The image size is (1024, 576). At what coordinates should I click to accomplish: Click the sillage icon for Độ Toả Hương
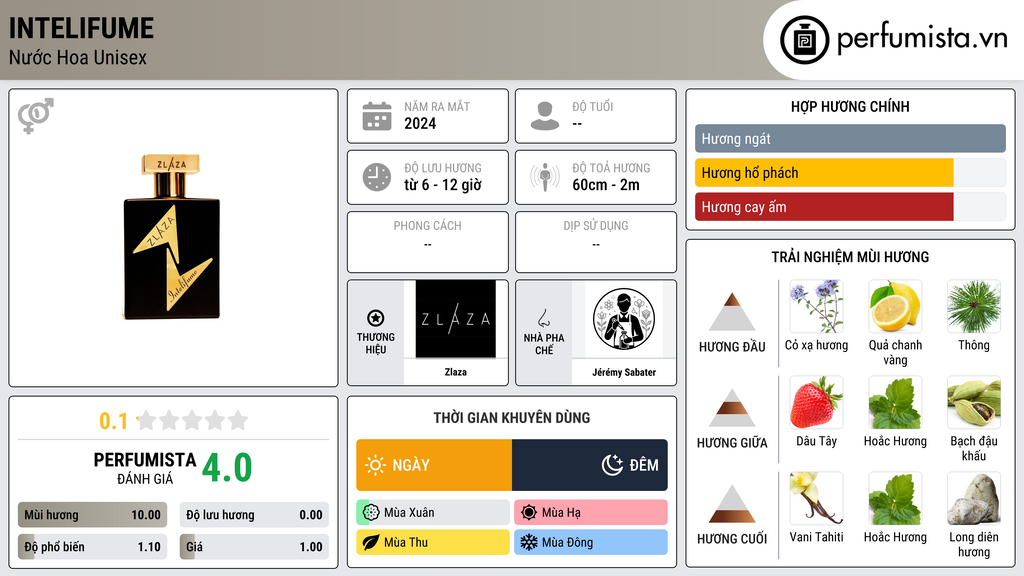tap(545, 177)
